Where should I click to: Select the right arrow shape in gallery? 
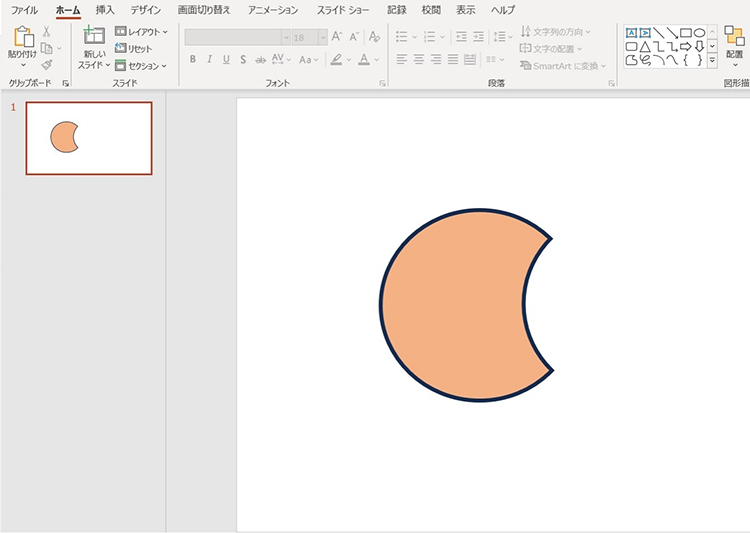686,47
